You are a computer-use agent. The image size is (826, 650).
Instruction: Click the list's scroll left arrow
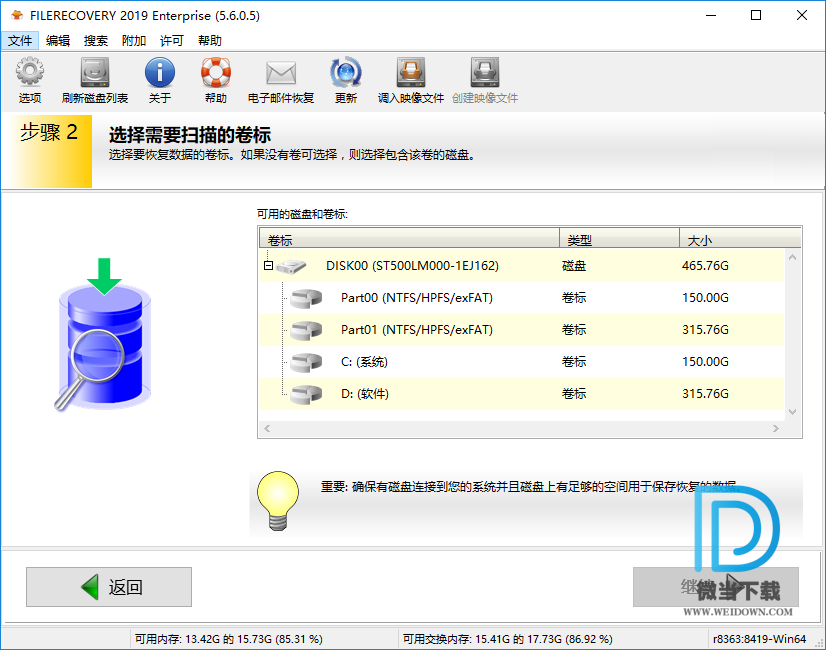(267, 429)
